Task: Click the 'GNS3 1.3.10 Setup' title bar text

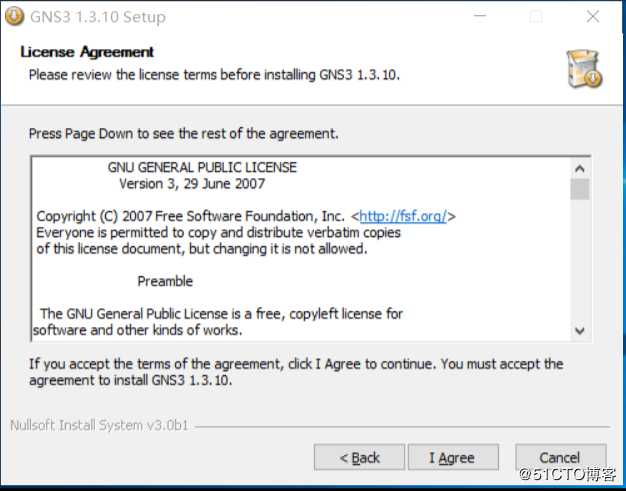Action: pyautogui.click(x=98, y=17)
